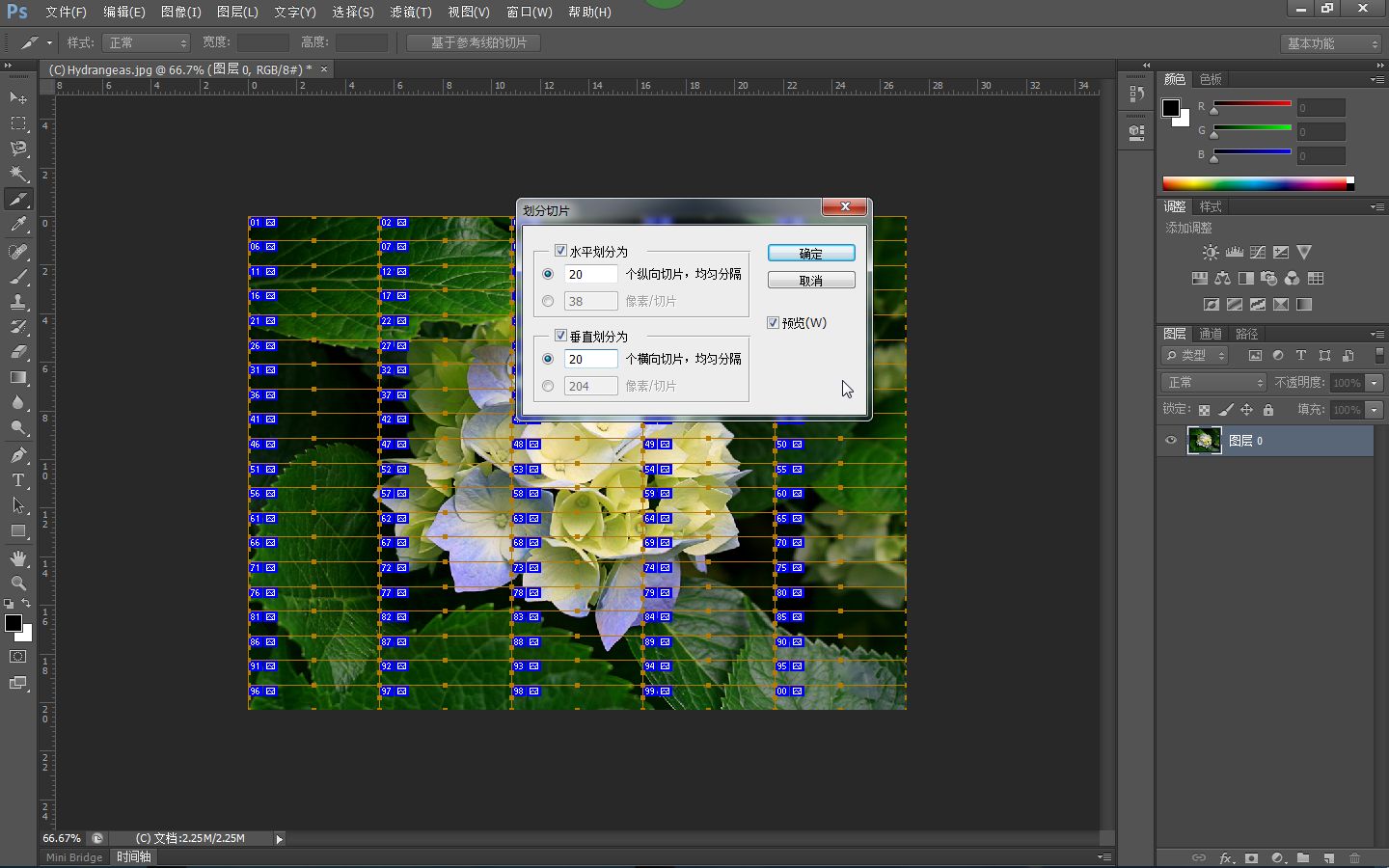Select the Spot Healing Brush tool
The height and width of the screenshot is (868, 1389).
click(x=18, y=252)
